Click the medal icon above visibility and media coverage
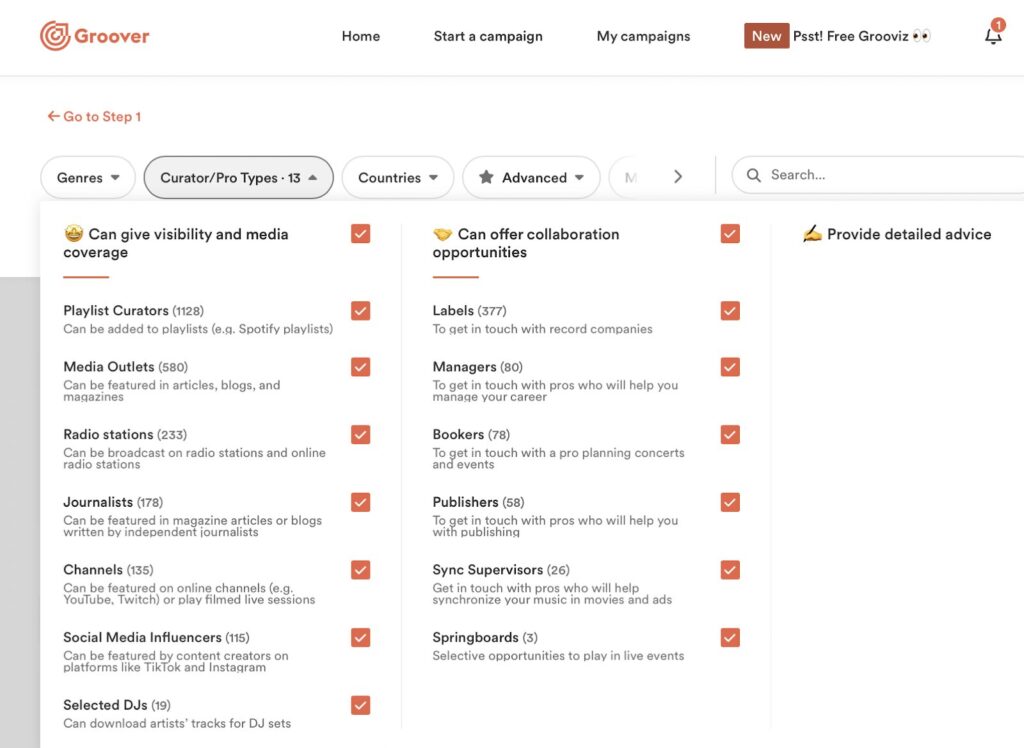Image resolution: width=1024 pixels, height=748 pixels. [74, 233]
